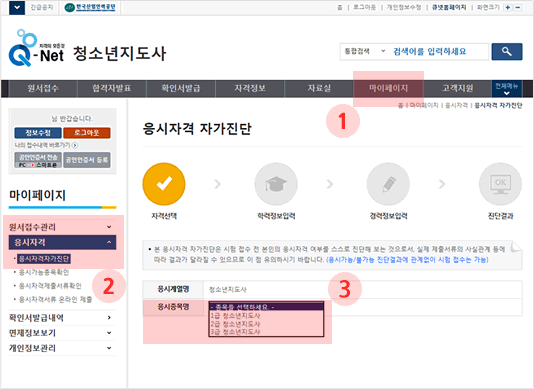Screen dimensions: 534x389
Task: Select 응시자격서류 온라인 제출 sidebar item
Action: click(55, 299)
